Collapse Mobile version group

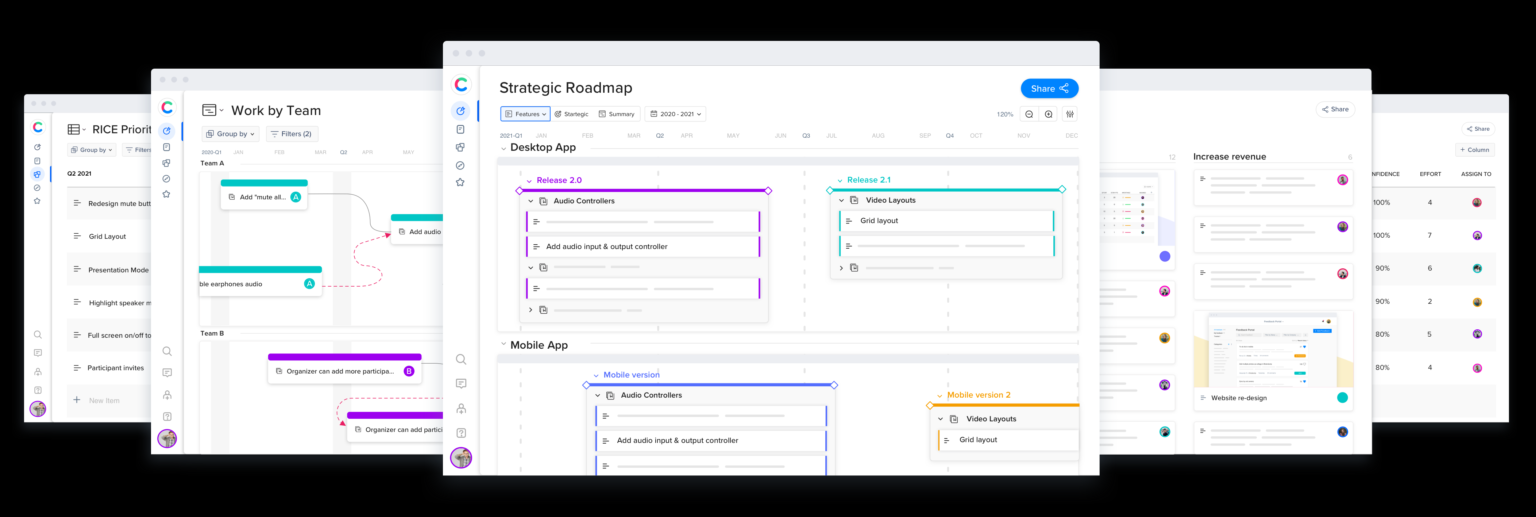(596, 375)
